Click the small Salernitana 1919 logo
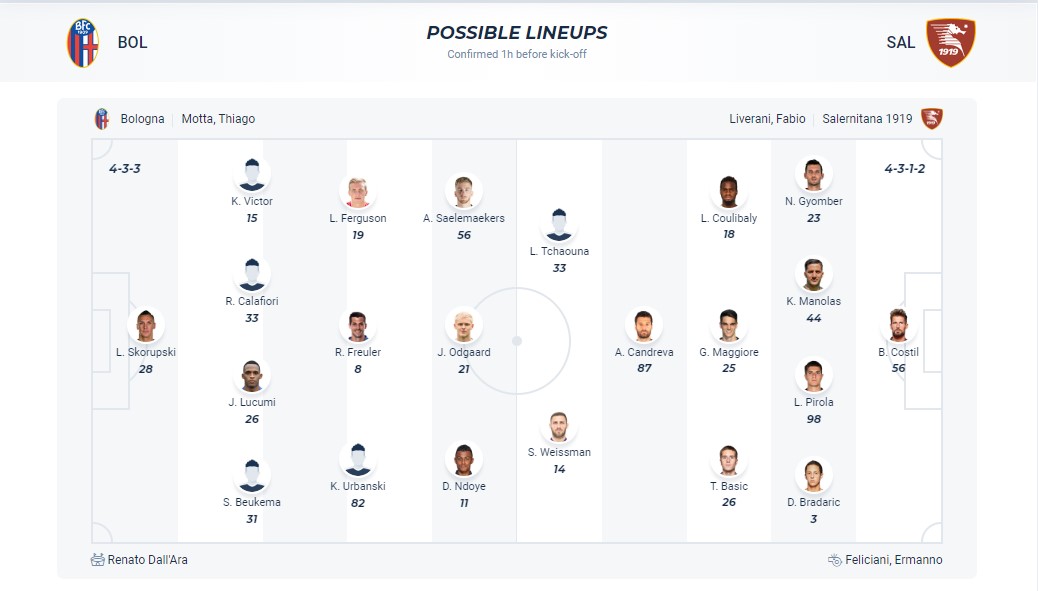The width and height of the screenshot is (1038, 591). tap(932, 119)
